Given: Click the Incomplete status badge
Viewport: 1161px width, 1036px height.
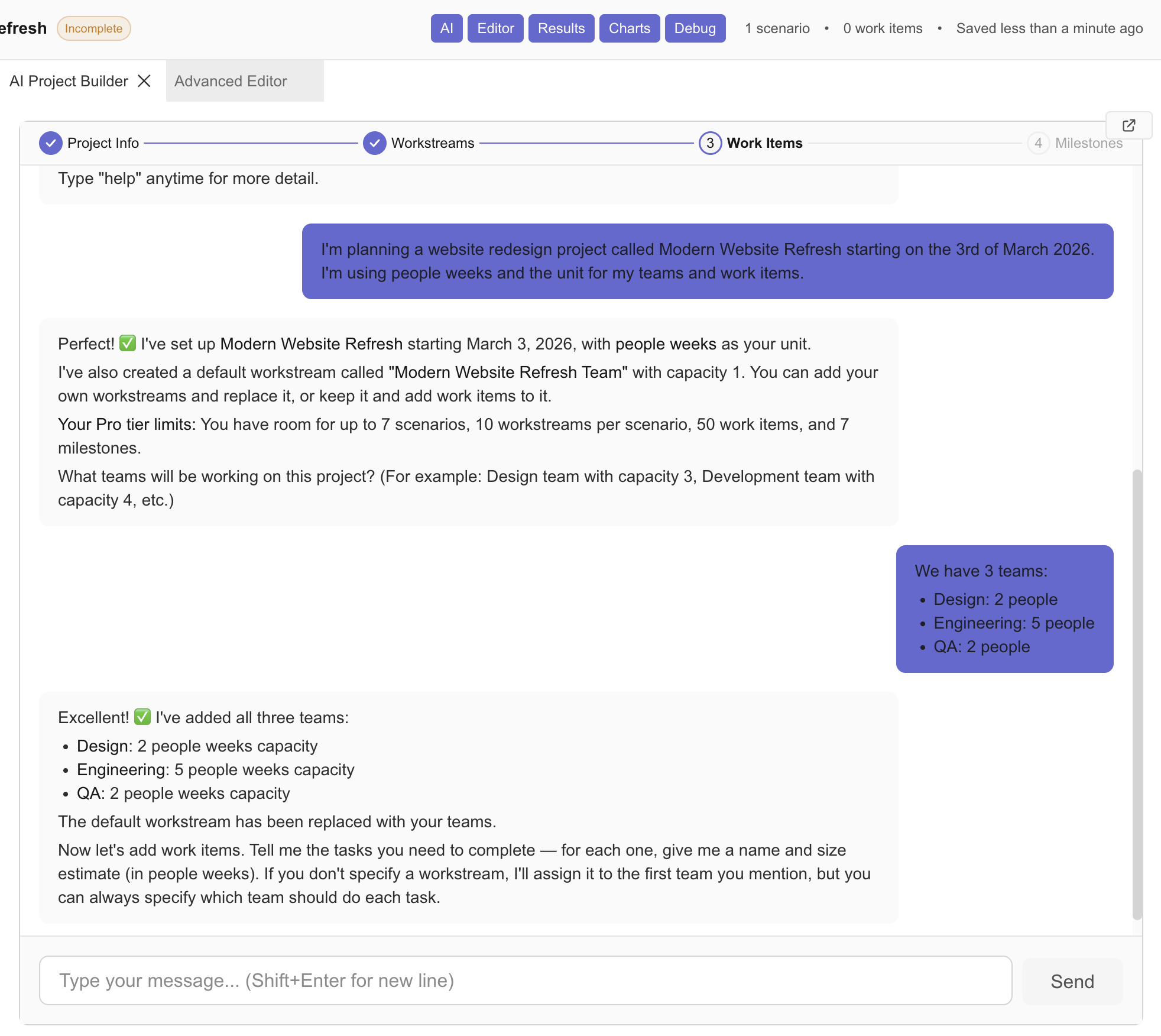Looking at the screenshot, I should [93, 28].
